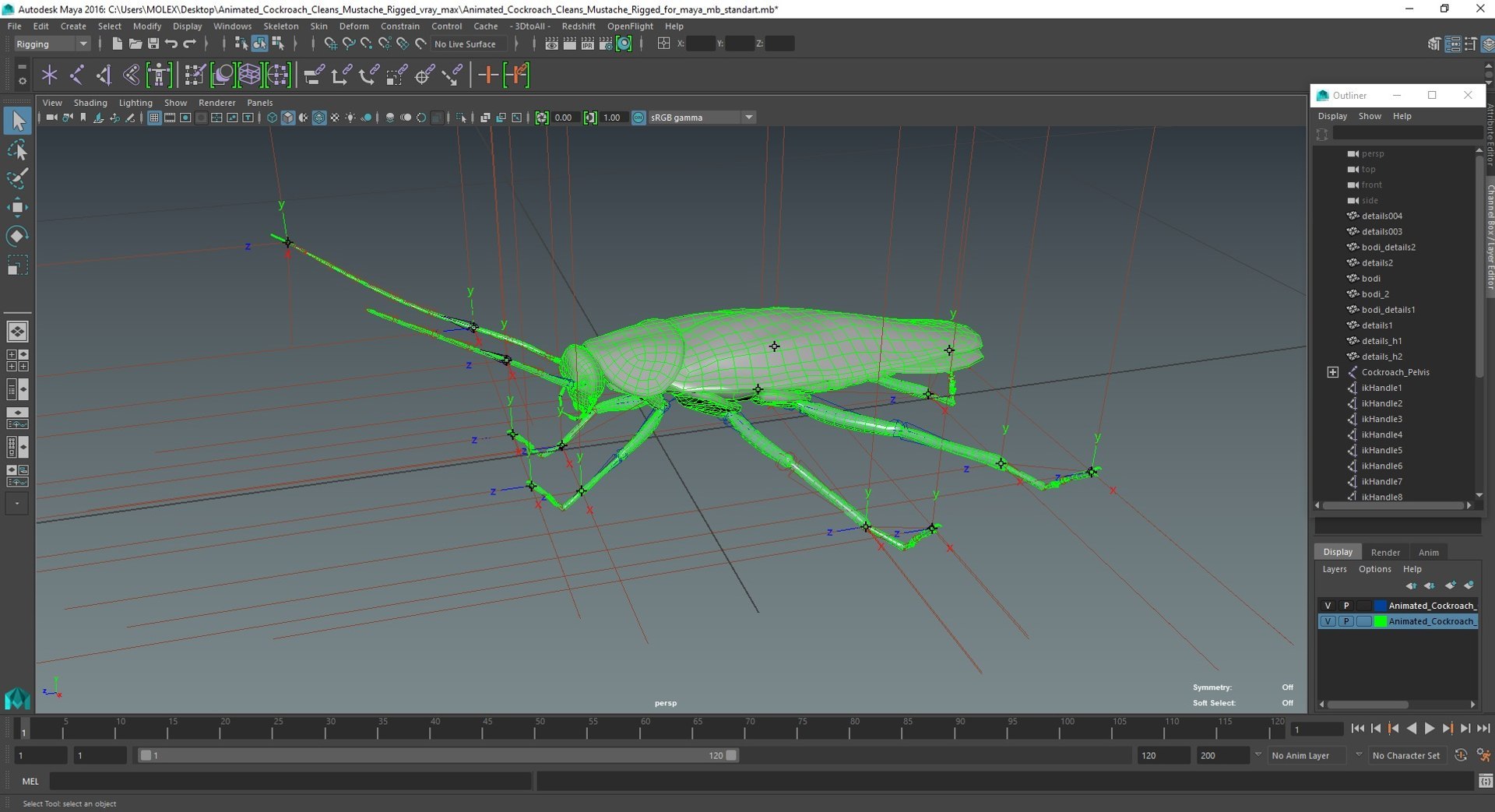Open the Rigging menu set dropdown
This screenshot has height=812, width=1495.
(52, 44)
